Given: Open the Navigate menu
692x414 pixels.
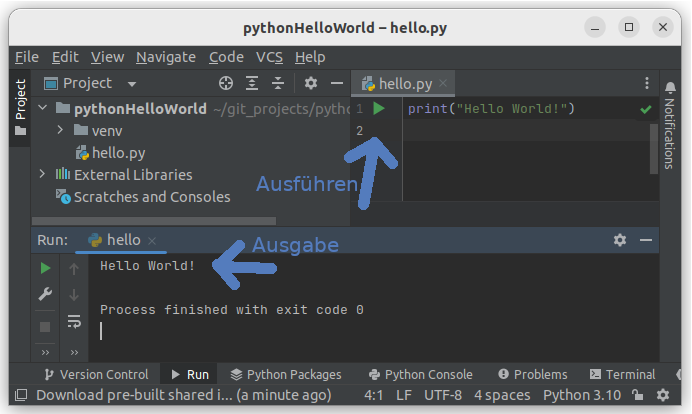Looking at the screenshot, I should pos(166,57).
